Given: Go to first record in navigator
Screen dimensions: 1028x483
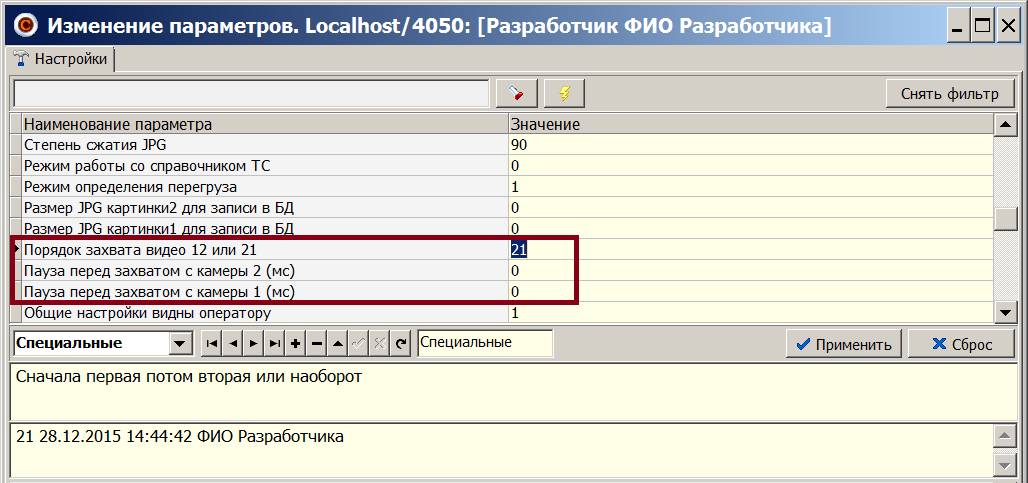Looking at the screenshot, I should [210, 344].
